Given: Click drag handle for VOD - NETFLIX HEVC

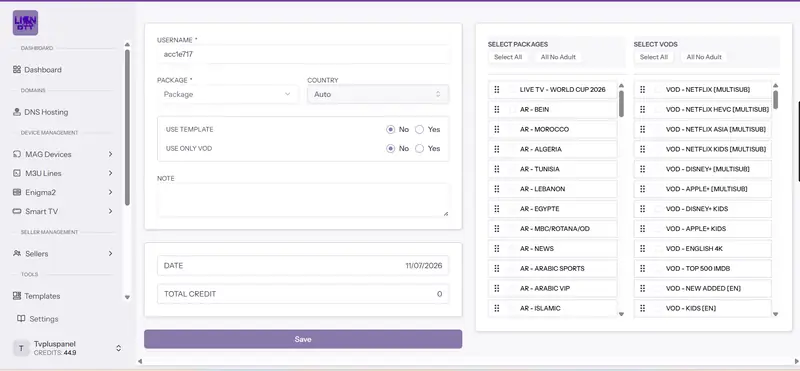Looking at the screenshot, I should [x=643, y=109].
